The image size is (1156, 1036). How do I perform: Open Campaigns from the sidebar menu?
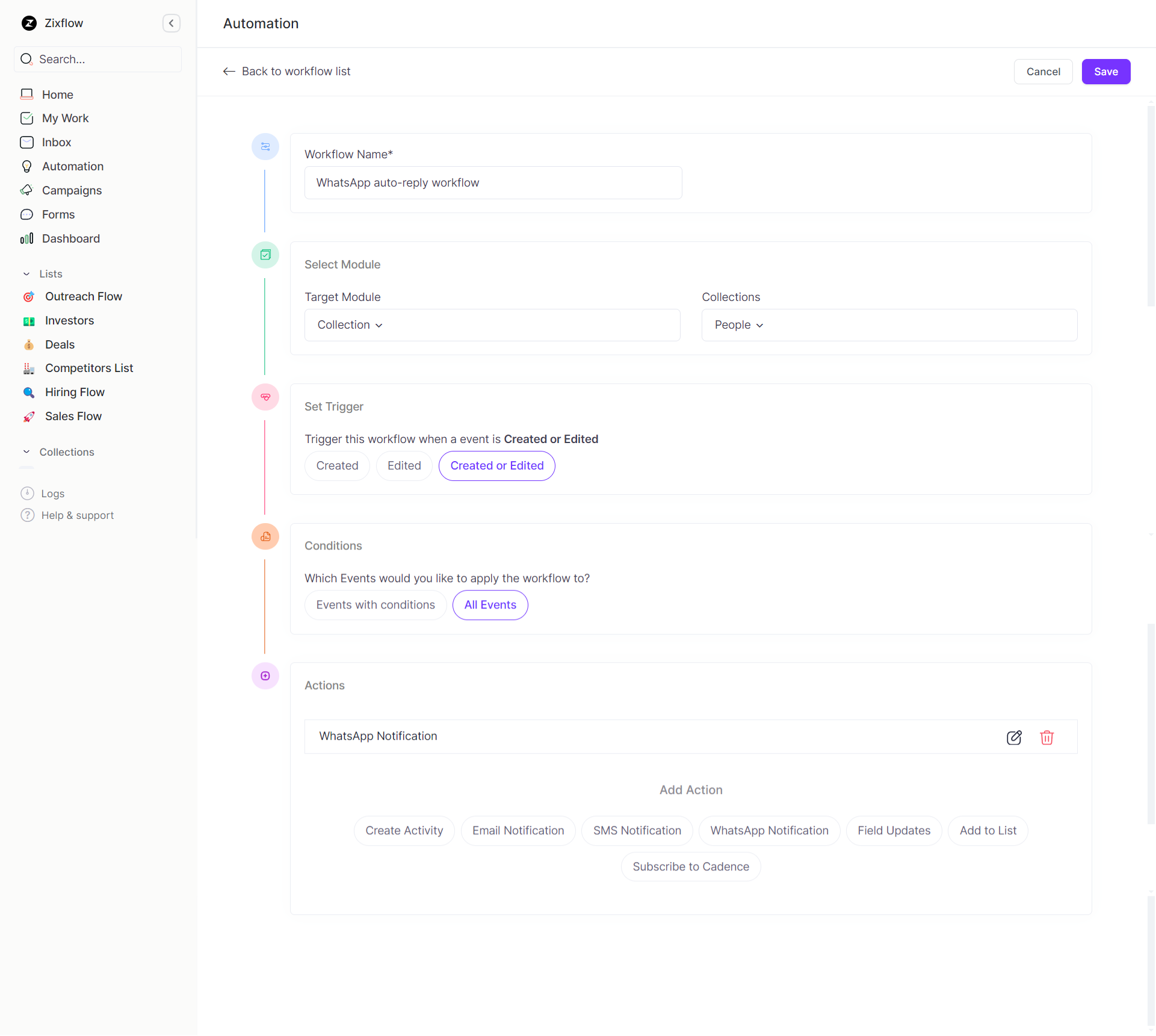coord(72,190)
